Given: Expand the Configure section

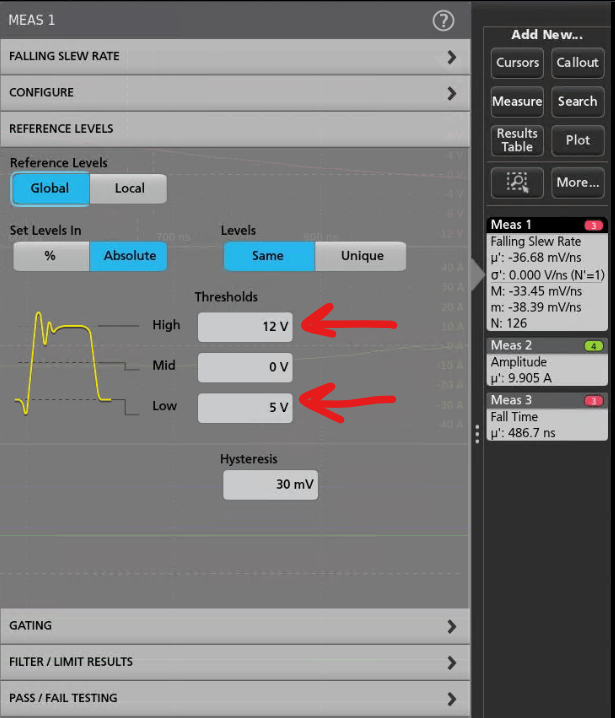Looking at the screenshot, I should pos(235,93).
